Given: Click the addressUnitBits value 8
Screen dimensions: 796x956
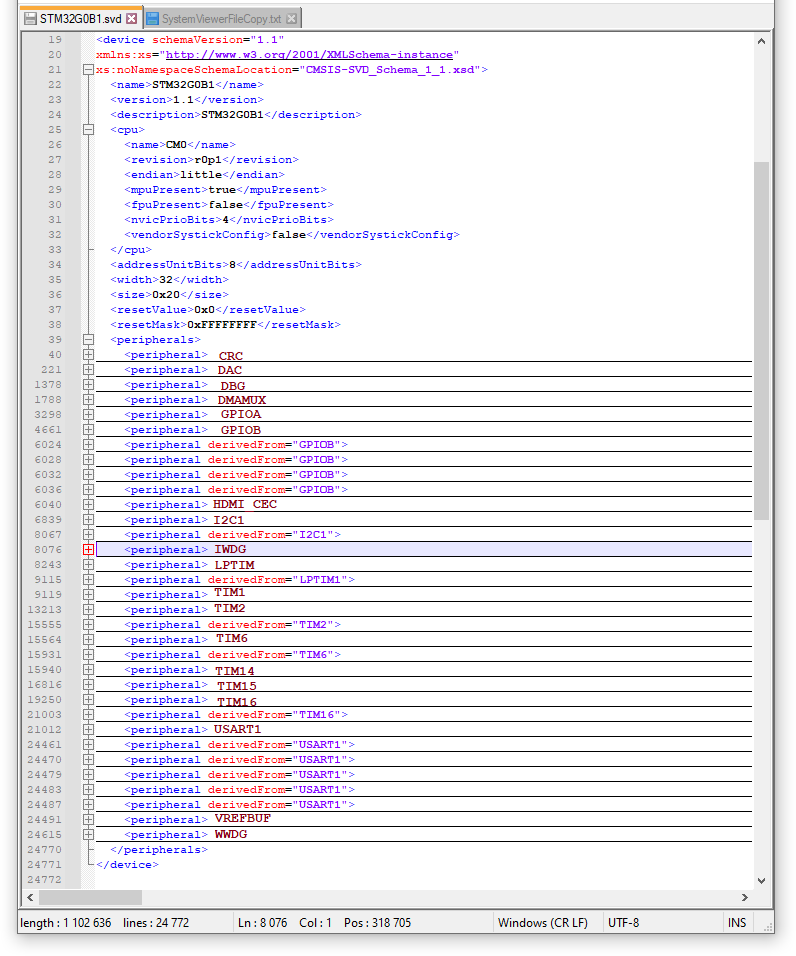Looking at the screenshot, I should coord(232,265).
